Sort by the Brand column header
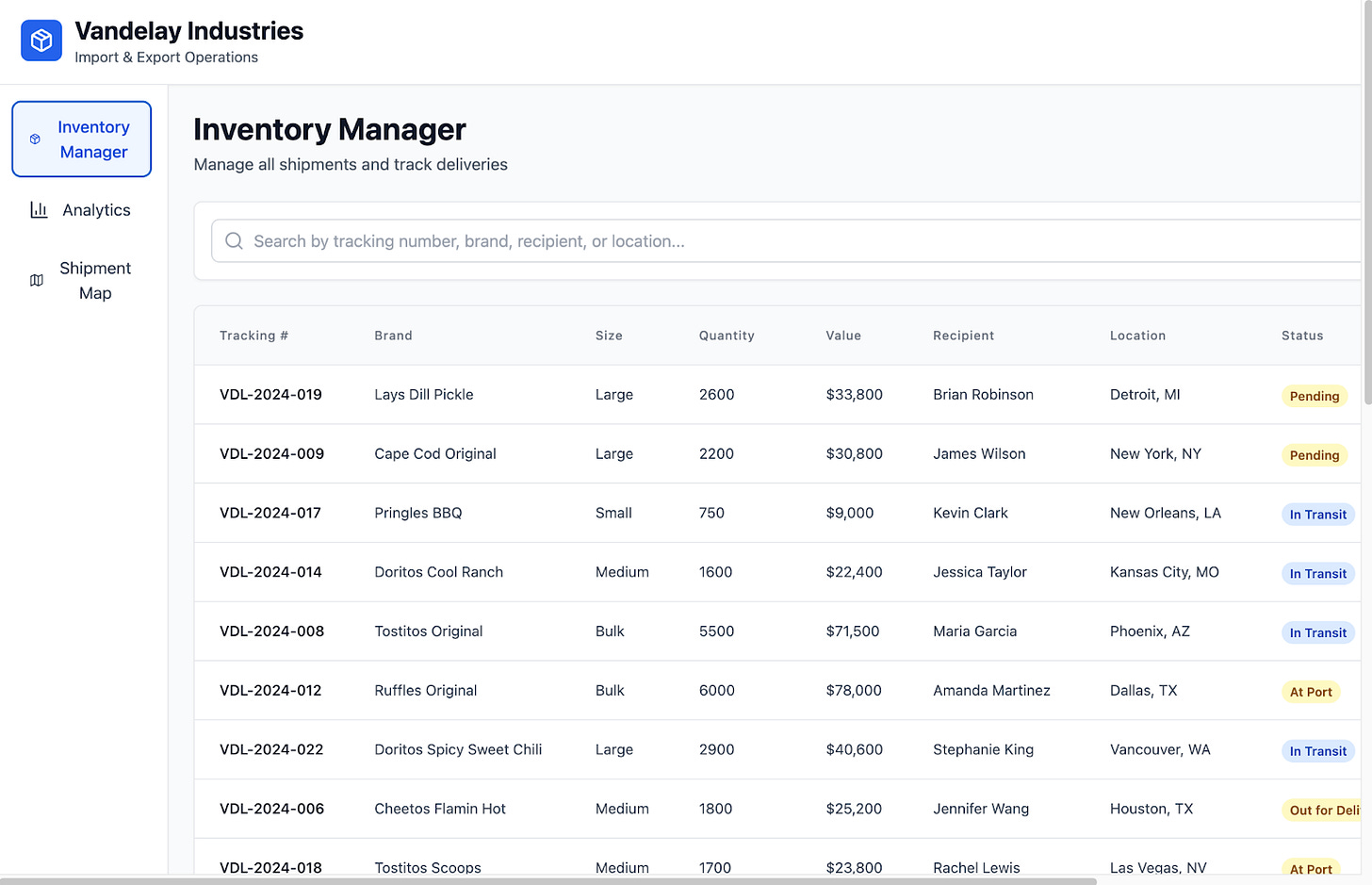Viewport: 1372px width, 885px height. pos(393,336)
